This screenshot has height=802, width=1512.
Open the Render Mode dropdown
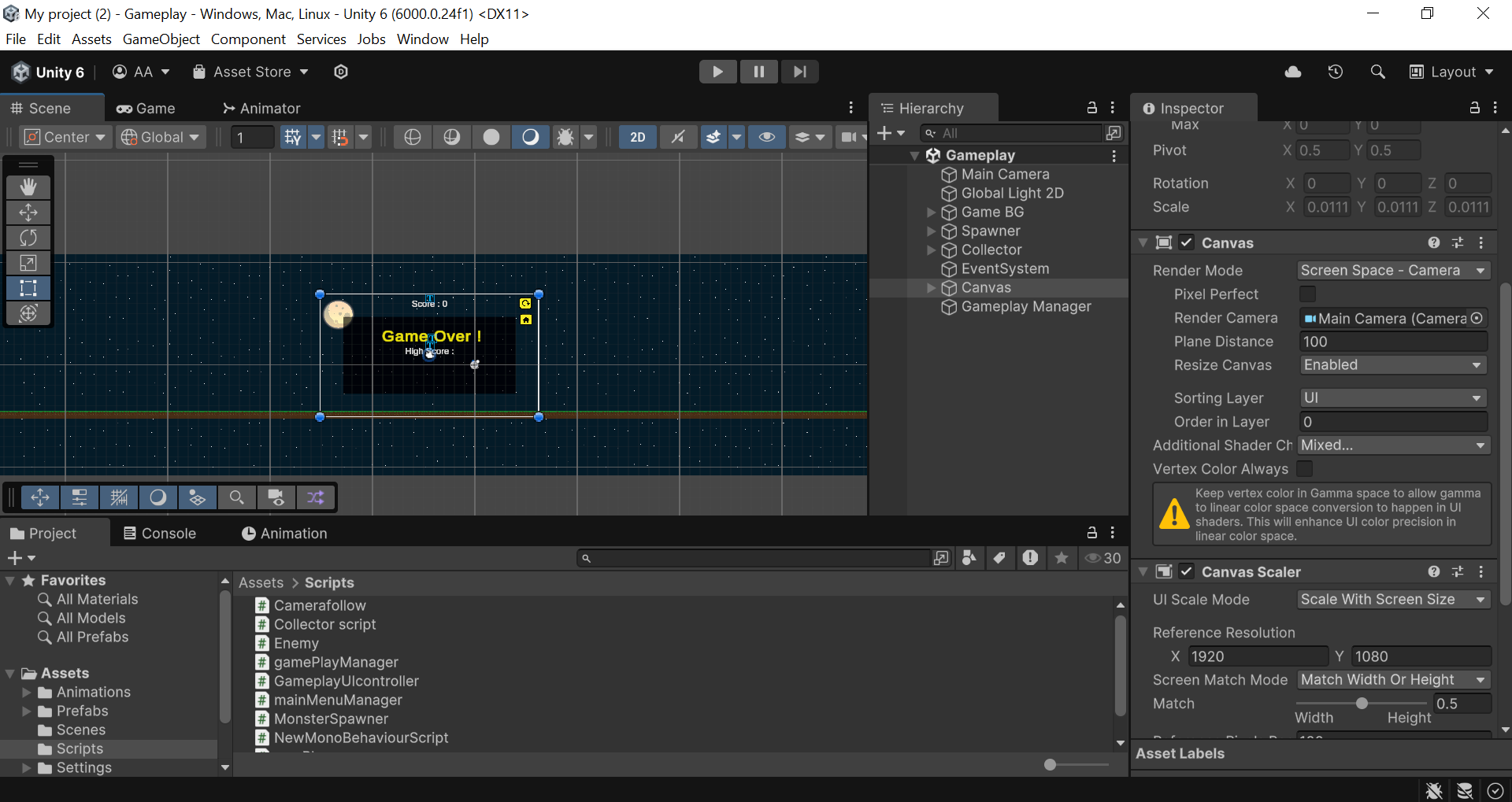click(1392, 271)
